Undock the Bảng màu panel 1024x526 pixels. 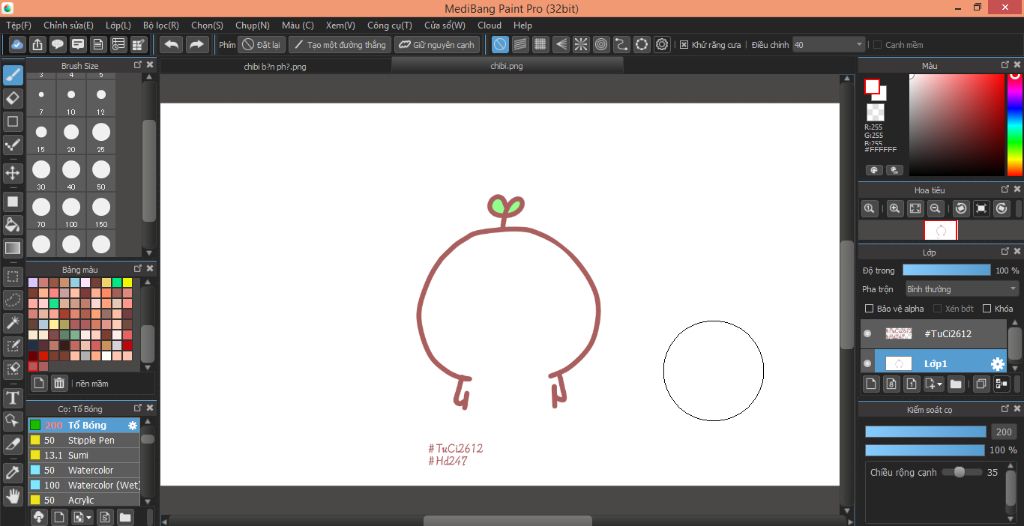pos(138,269)
